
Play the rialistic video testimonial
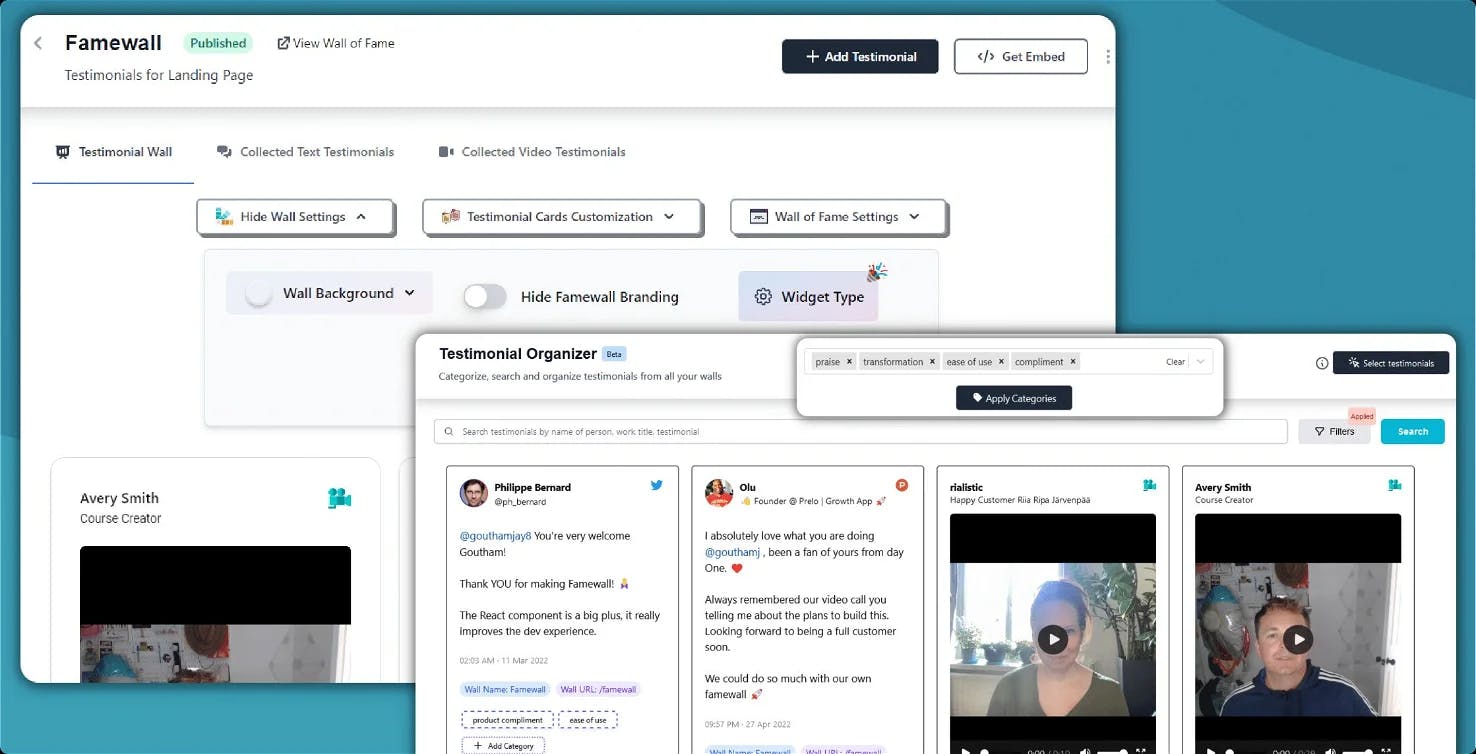click(1052, 639)
